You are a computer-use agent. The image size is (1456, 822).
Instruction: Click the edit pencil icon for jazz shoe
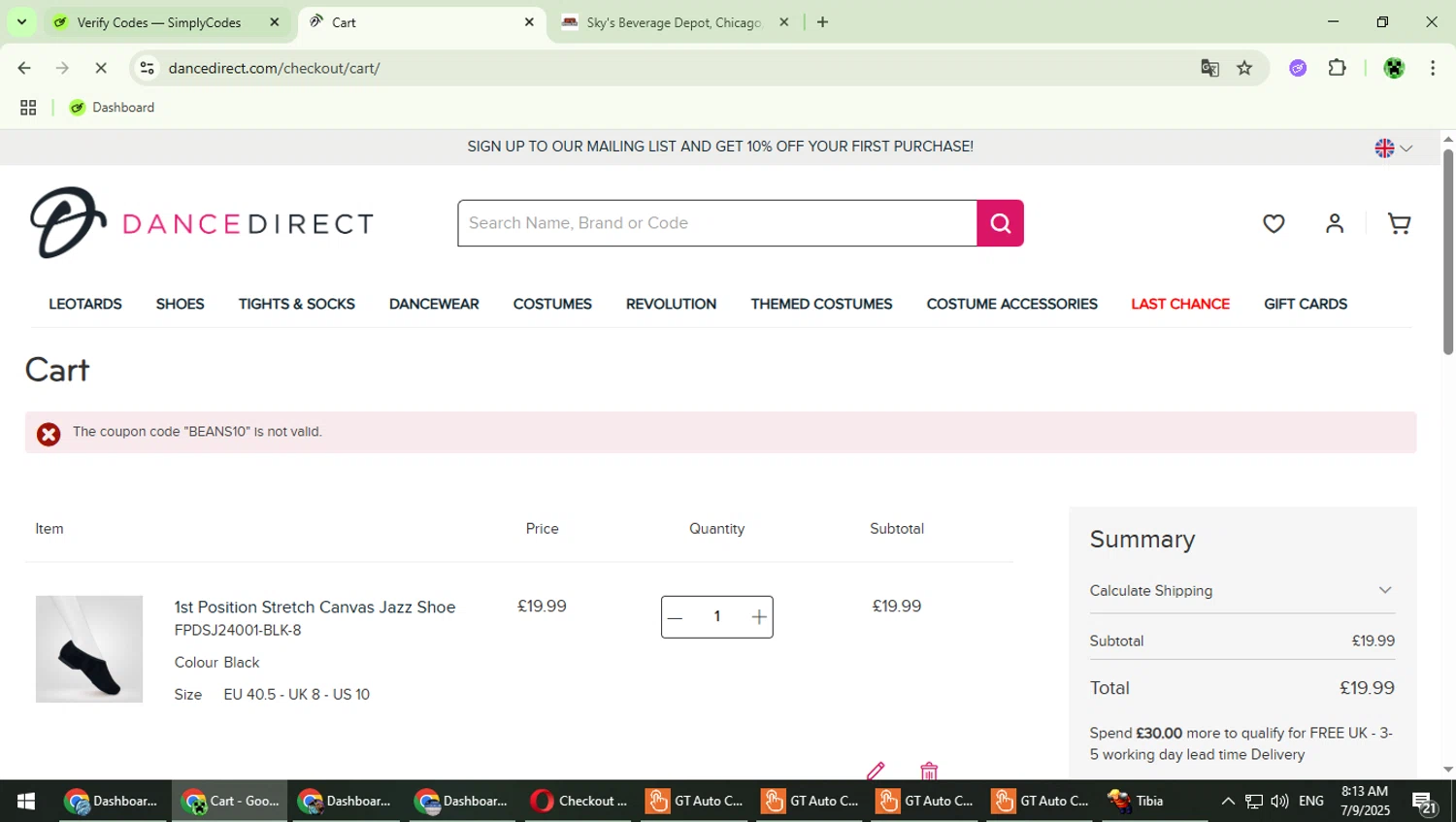point(876,771)
